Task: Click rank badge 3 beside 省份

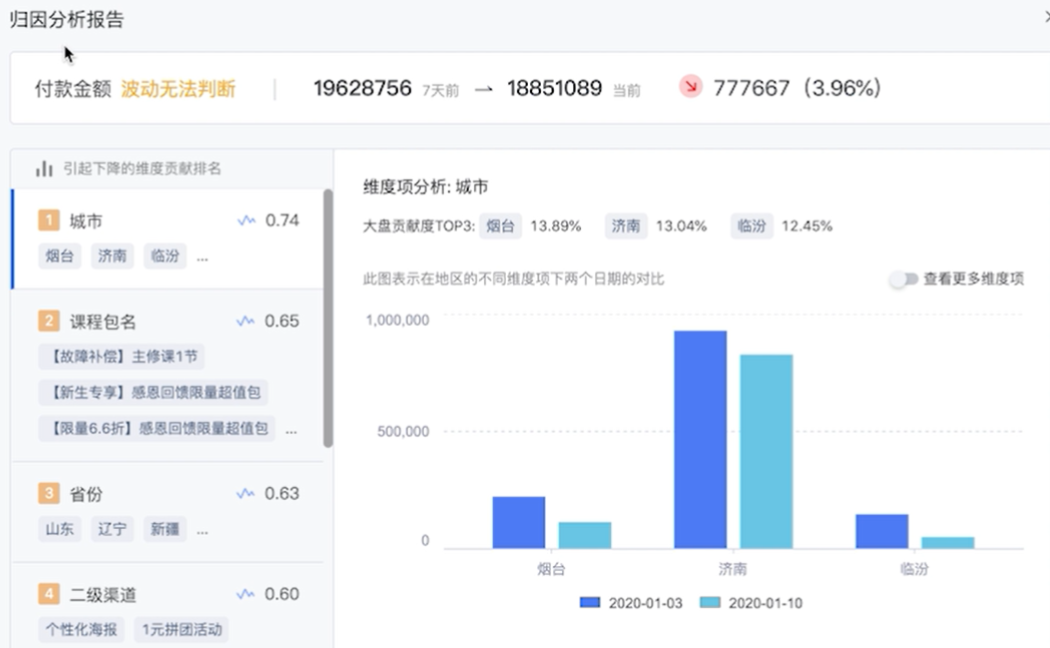Action: pyautogui.click(x=49, y=494)
